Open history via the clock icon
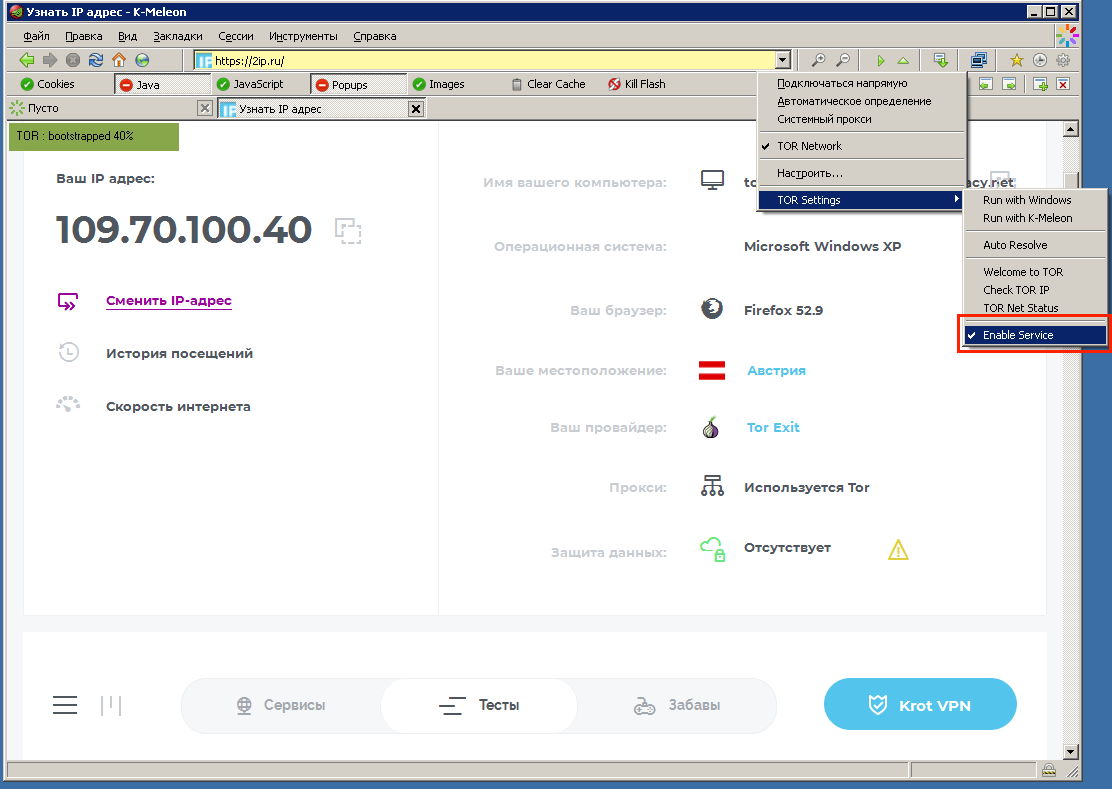 point(1040,60)
